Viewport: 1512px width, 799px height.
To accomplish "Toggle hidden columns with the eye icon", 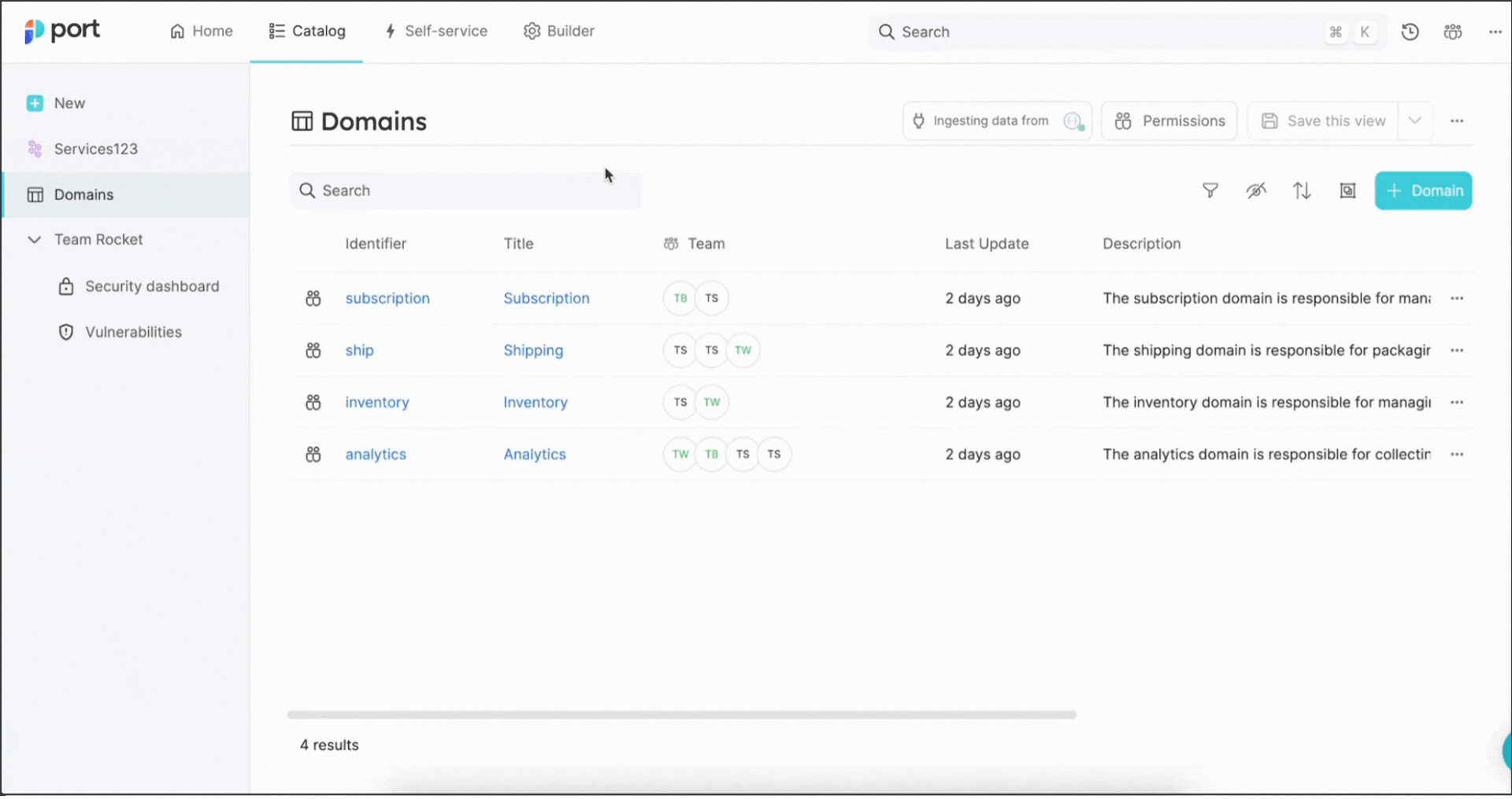I will 1256,191.
